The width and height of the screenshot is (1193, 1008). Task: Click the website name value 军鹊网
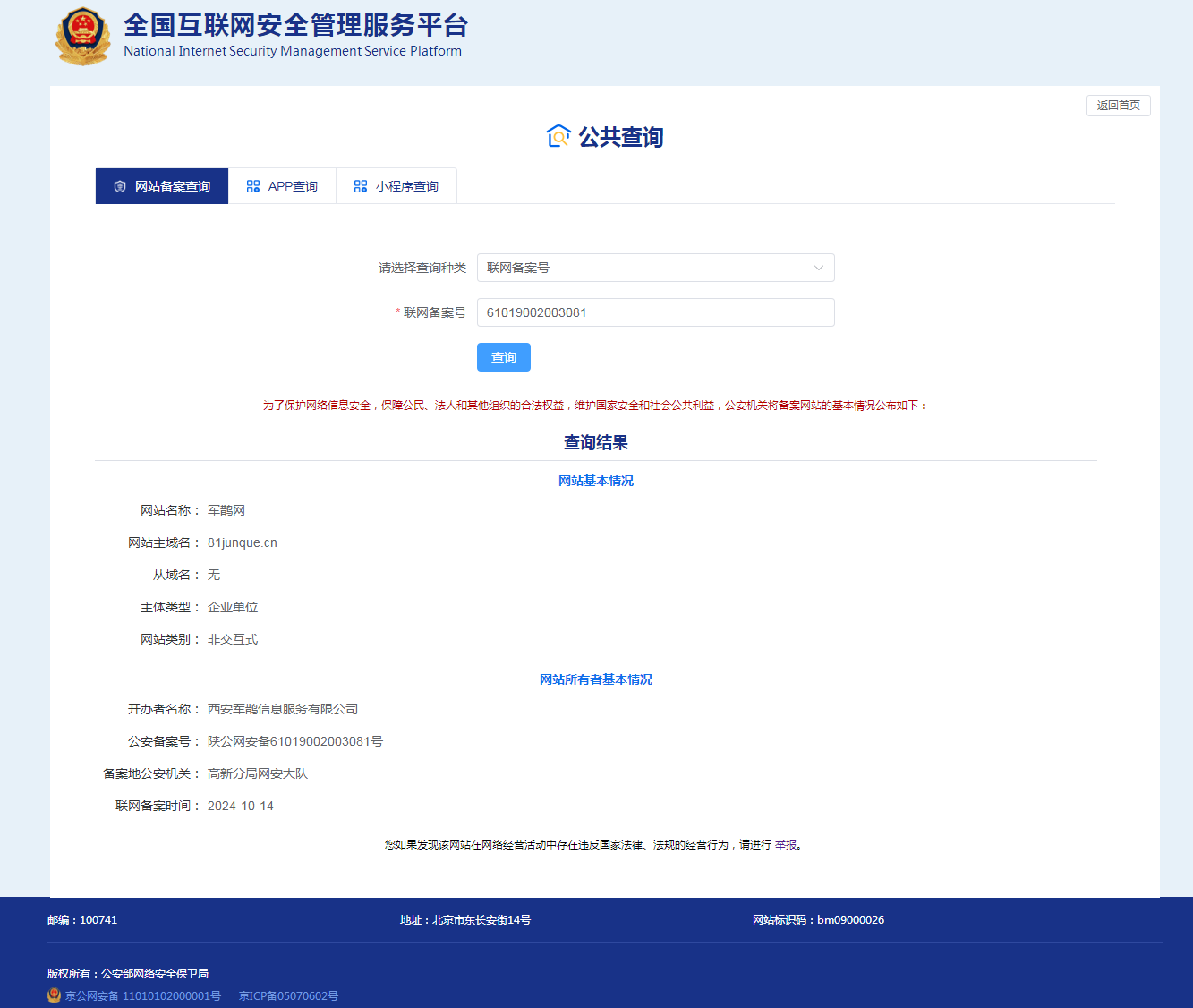click(x=226, y=510)
